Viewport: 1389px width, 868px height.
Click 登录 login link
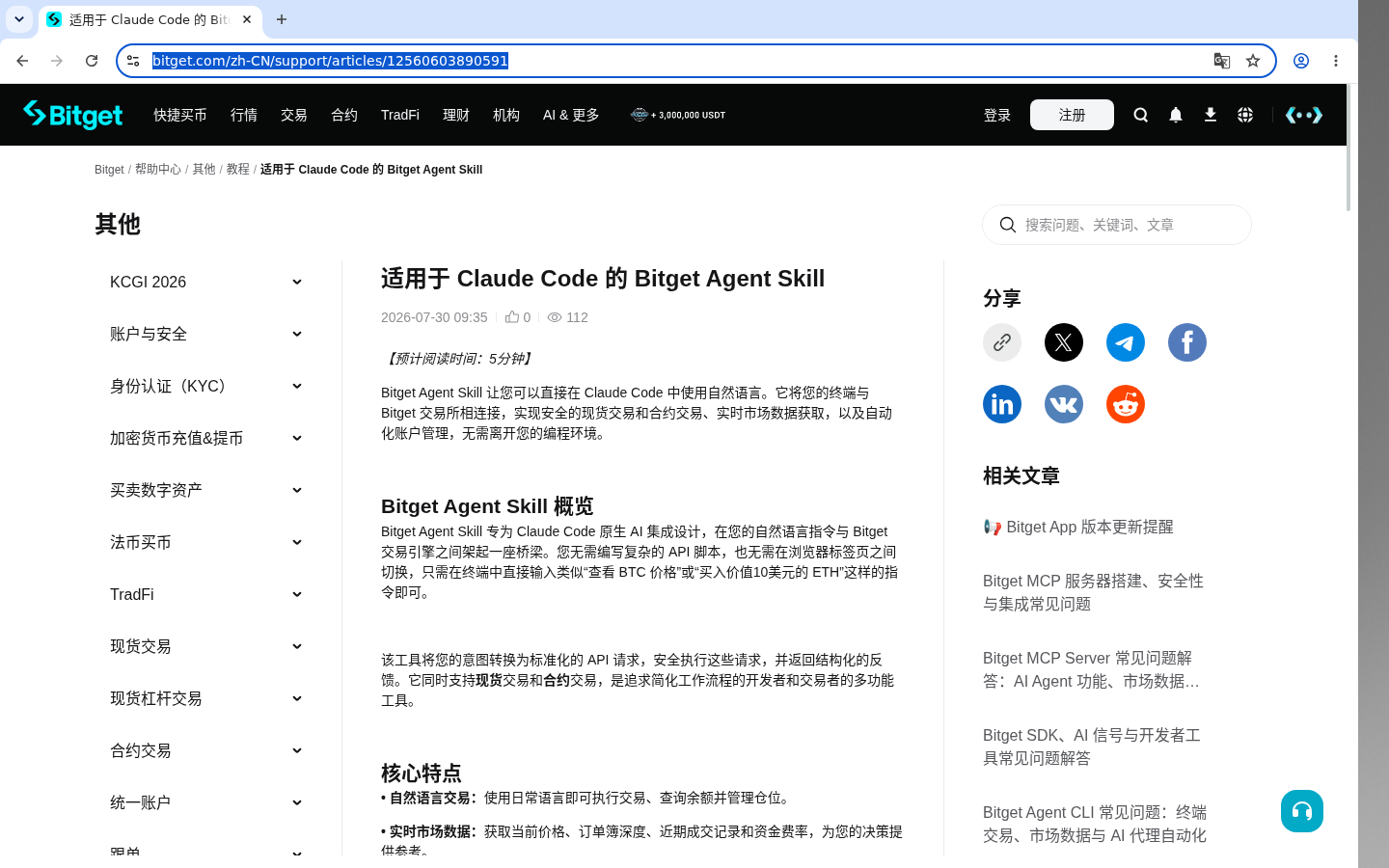point(997,115)
